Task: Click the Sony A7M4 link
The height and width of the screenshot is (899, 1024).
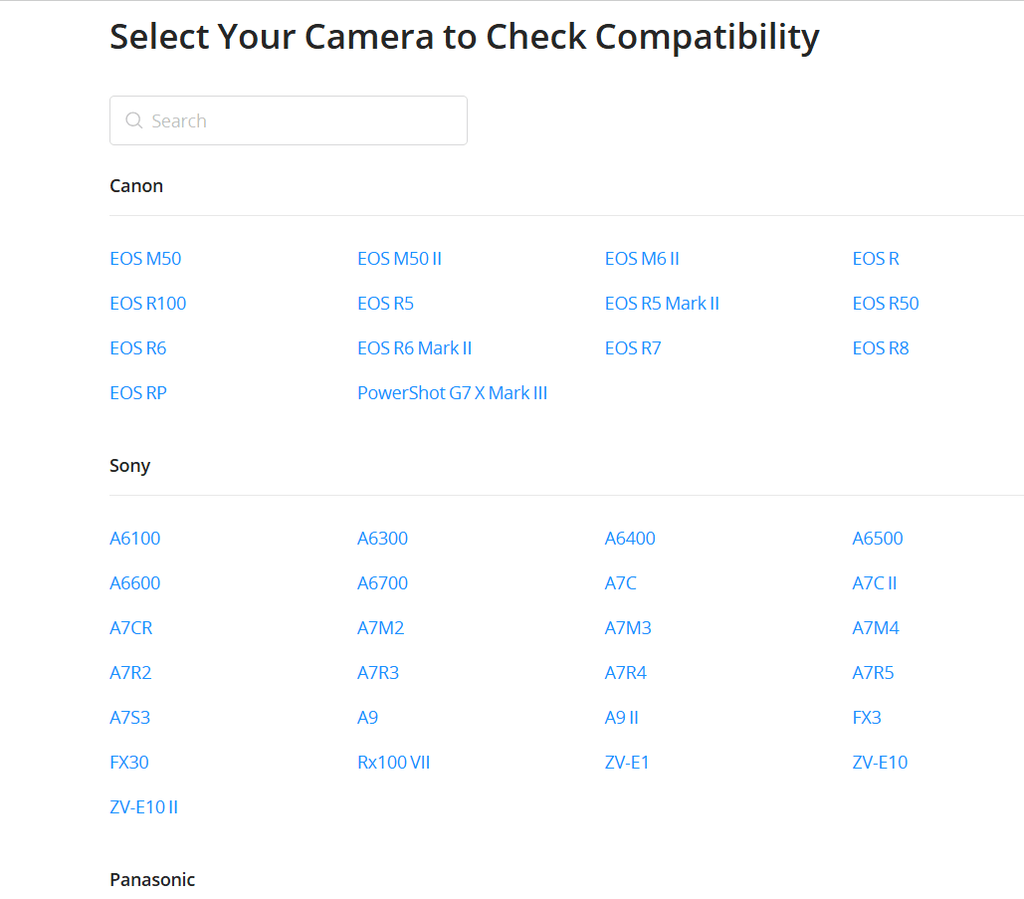Action: pyautogui.click(x=875, y=629)
